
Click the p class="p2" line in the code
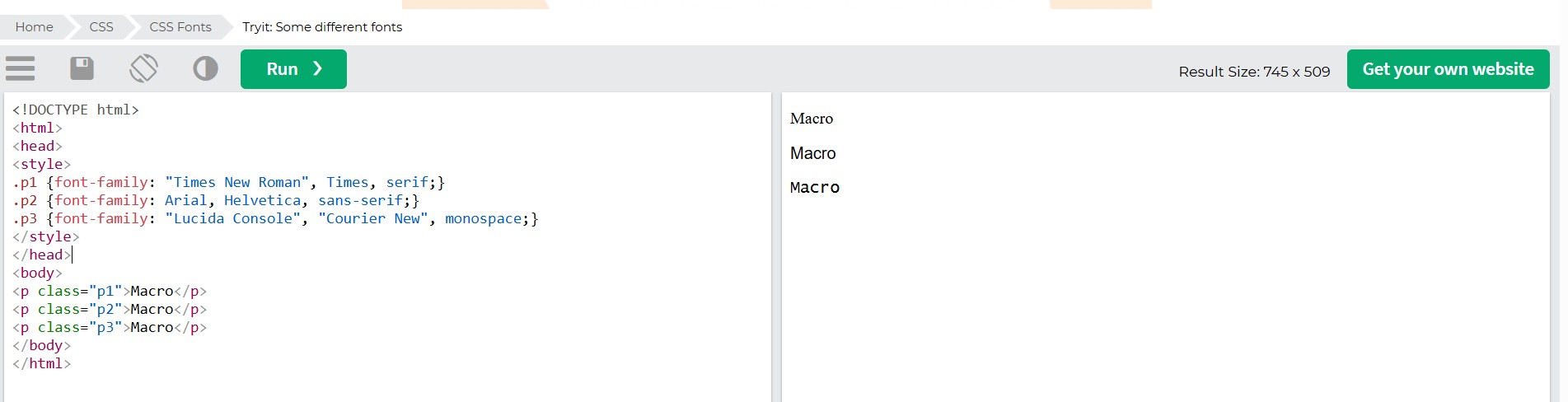click(x=110, y=309)
